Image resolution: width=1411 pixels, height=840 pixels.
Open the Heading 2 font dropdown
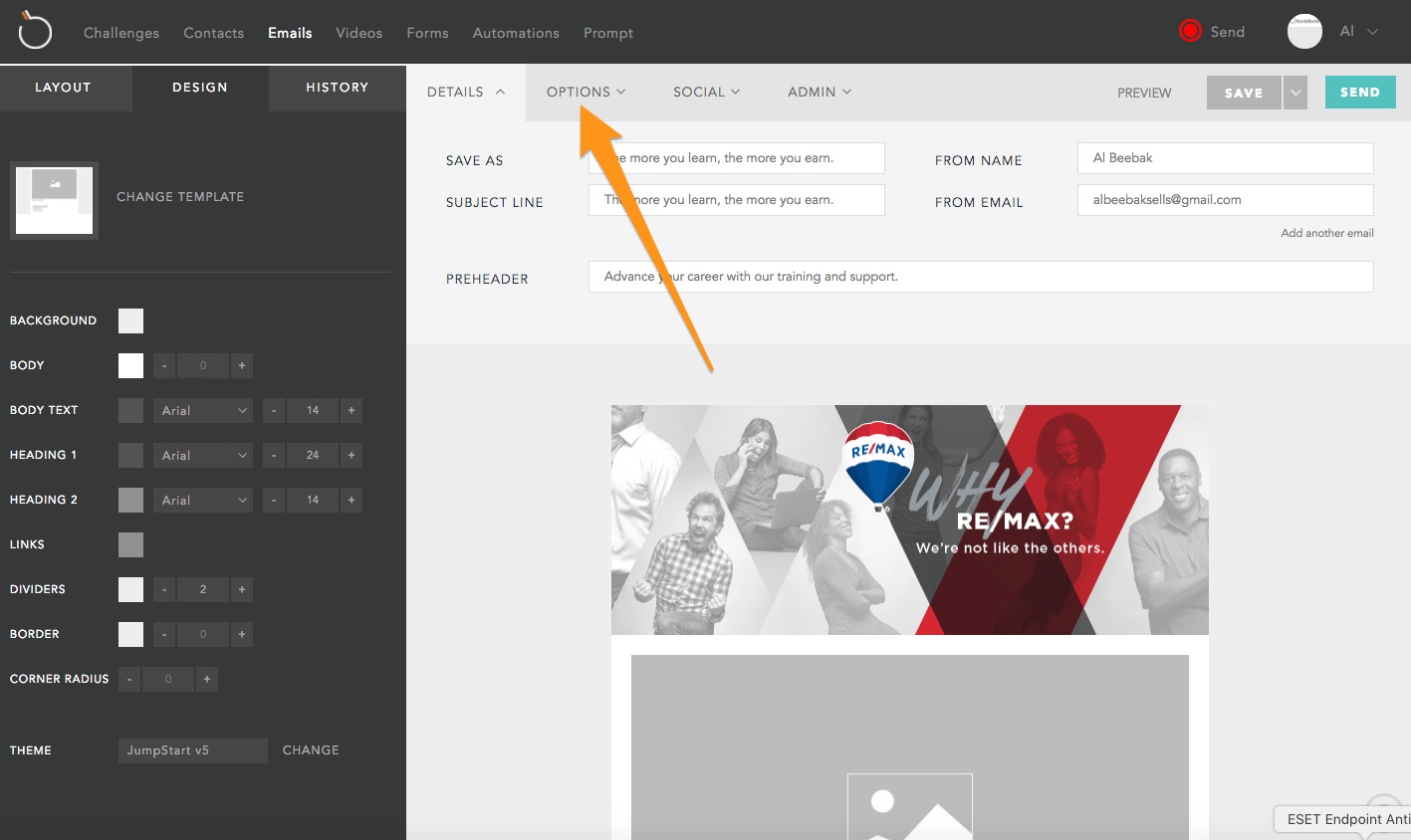point(203,500)
